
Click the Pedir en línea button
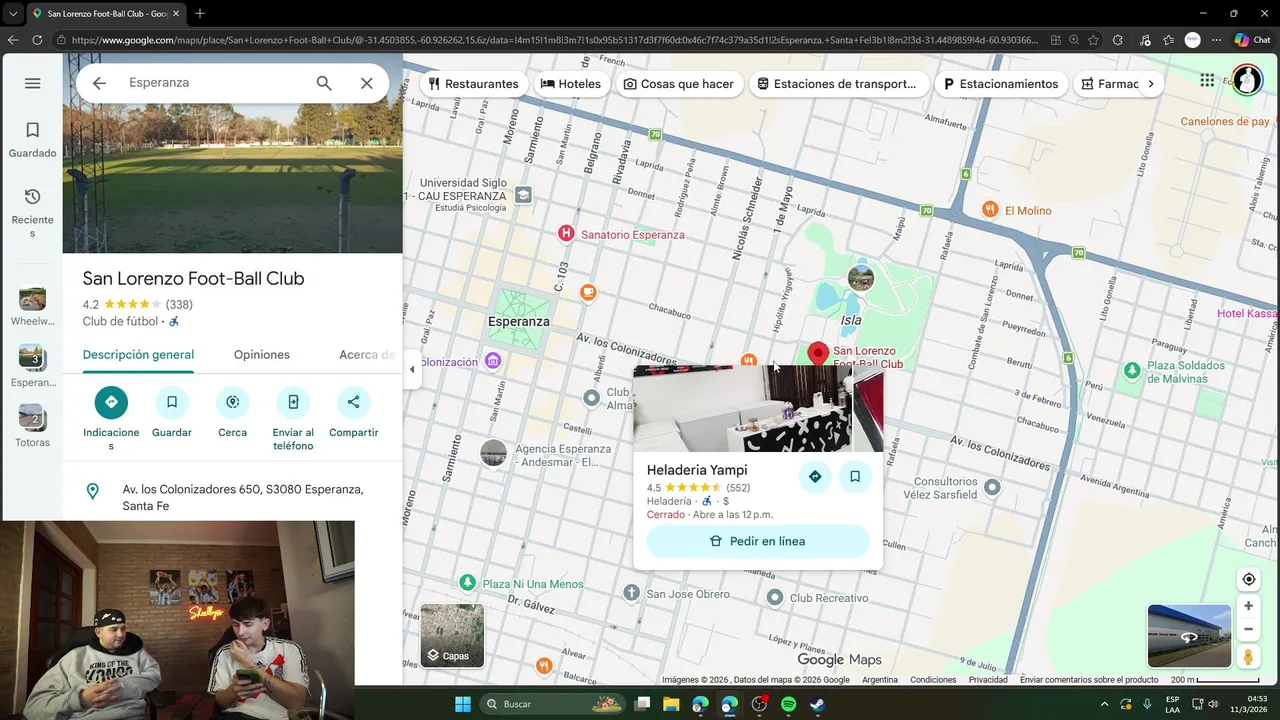pos(758,541)
